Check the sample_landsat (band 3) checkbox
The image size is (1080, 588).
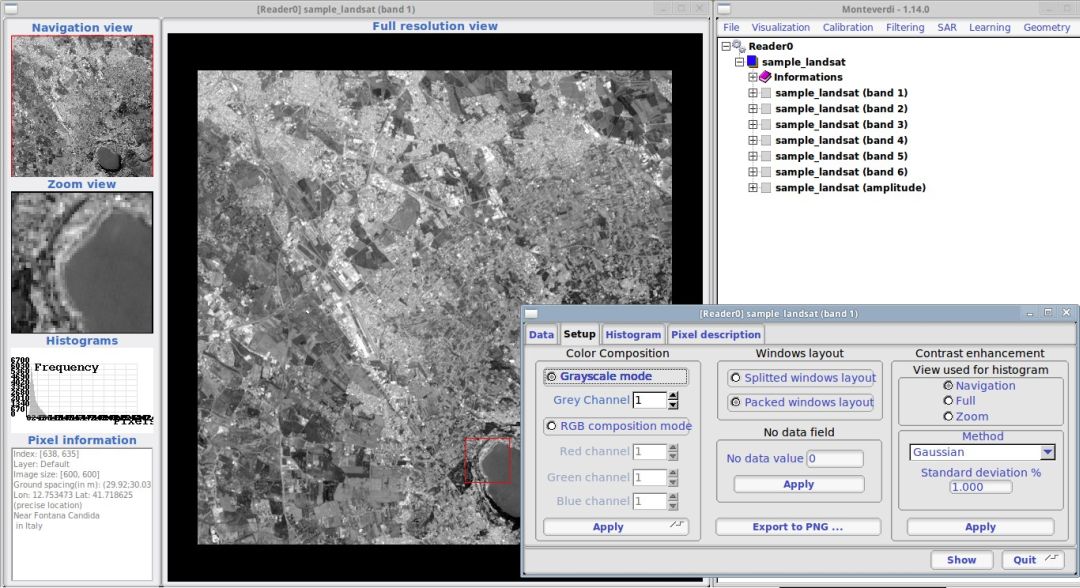tap(766, 124)
